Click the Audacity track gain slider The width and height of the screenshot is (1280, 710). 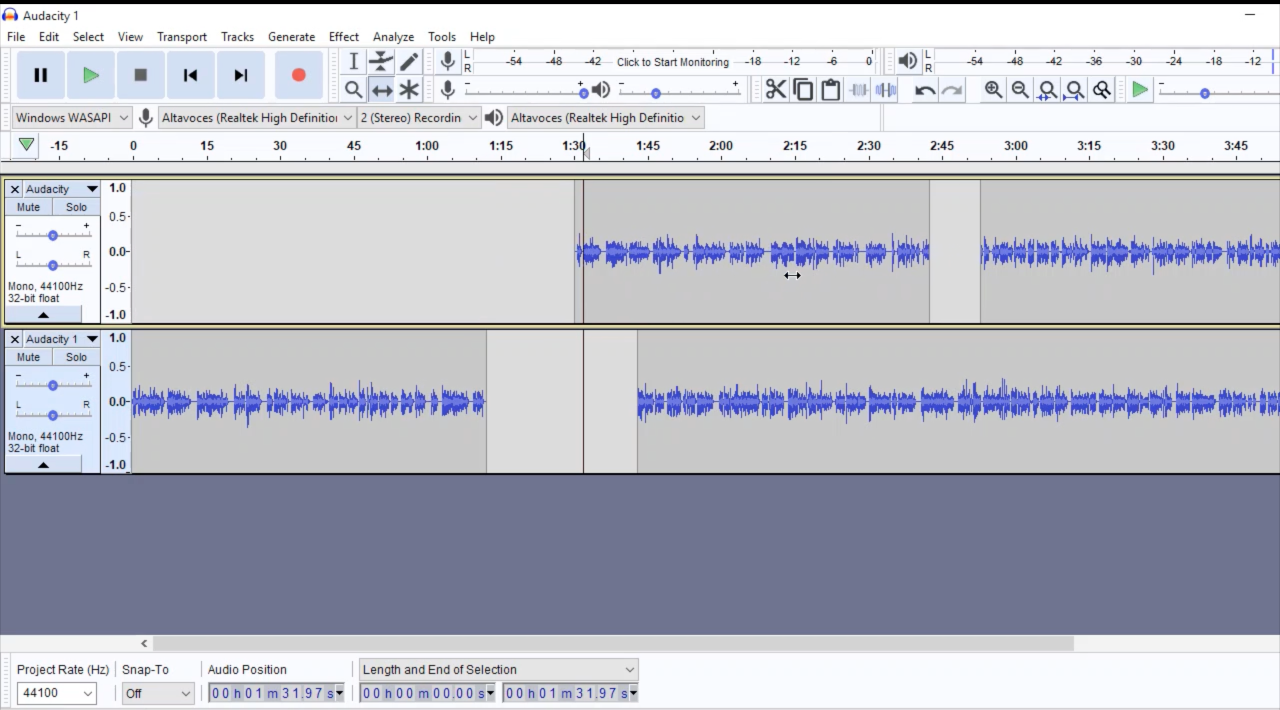pos(52,235)
